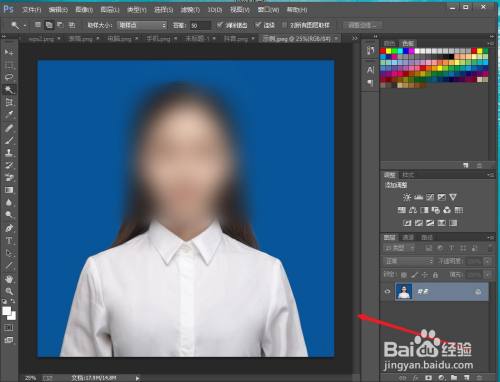Toggle lock all padlock icon
Image resolution: width=500 pixels, height=382 pixels.
coord(435,275)
